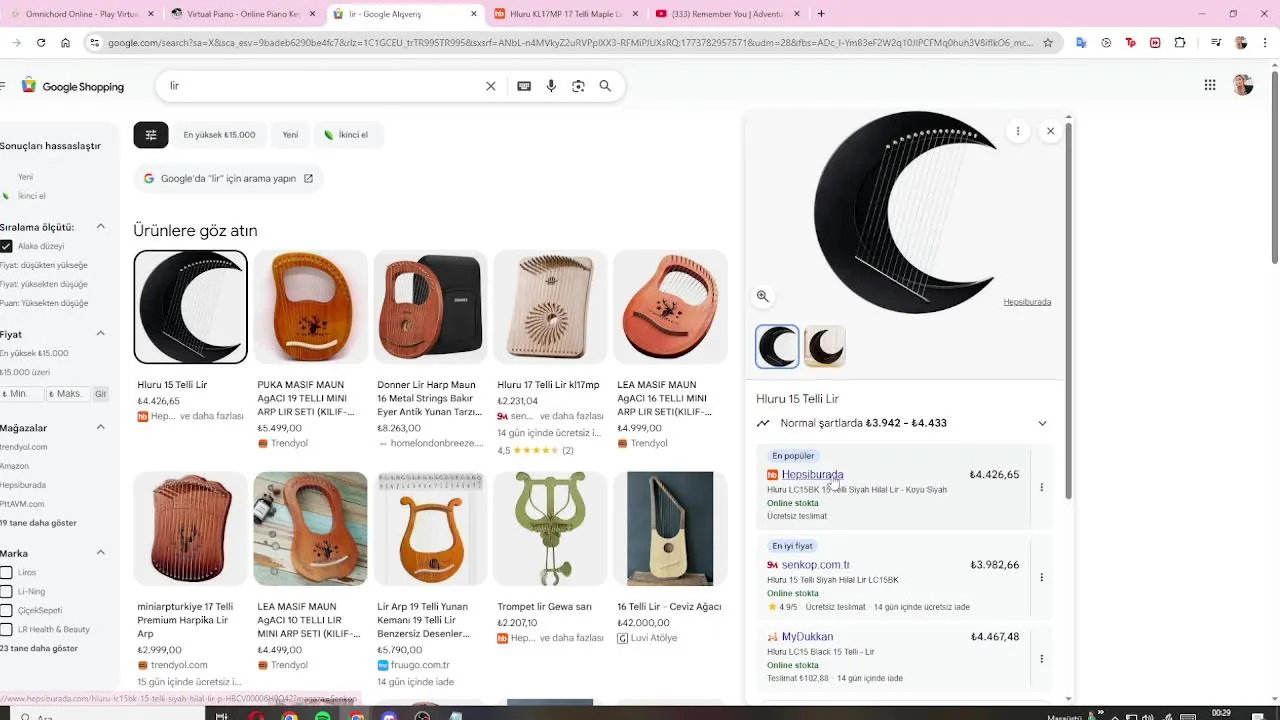Open more options in product panel header
1280x720 pixels.
tap(1018, 131)
